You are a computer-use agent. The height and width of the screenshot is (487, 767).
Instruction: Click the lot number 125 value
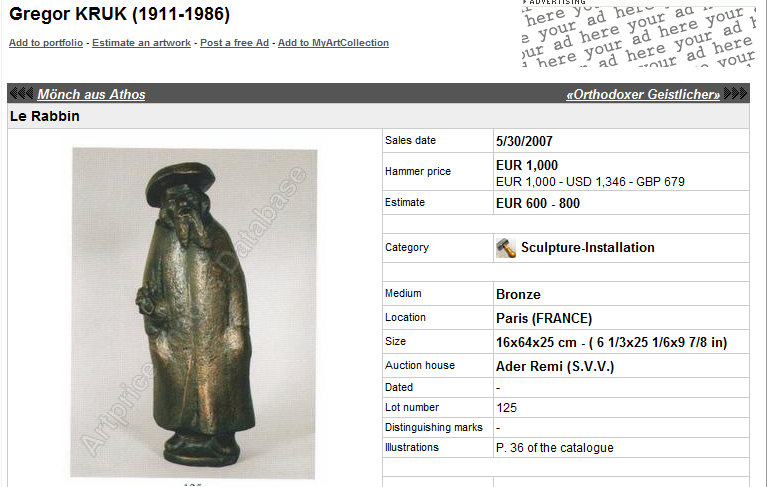point(506,408)
